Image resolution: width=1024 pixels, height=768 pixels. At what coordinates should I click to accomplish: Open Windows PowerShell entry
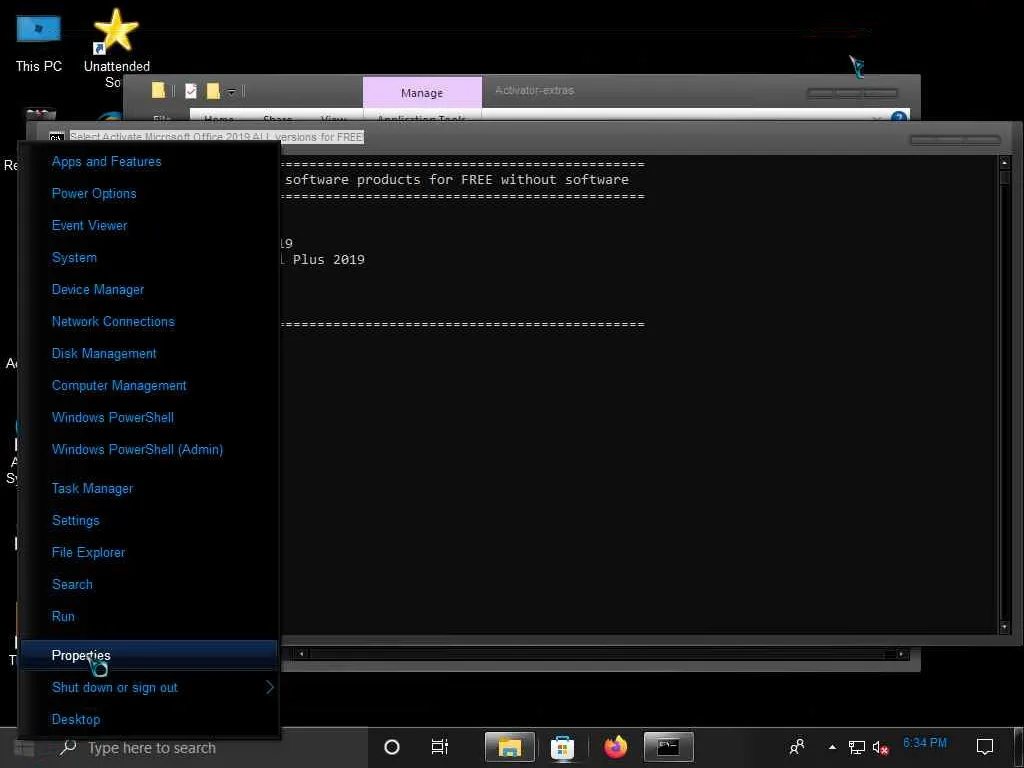(113, 417)
